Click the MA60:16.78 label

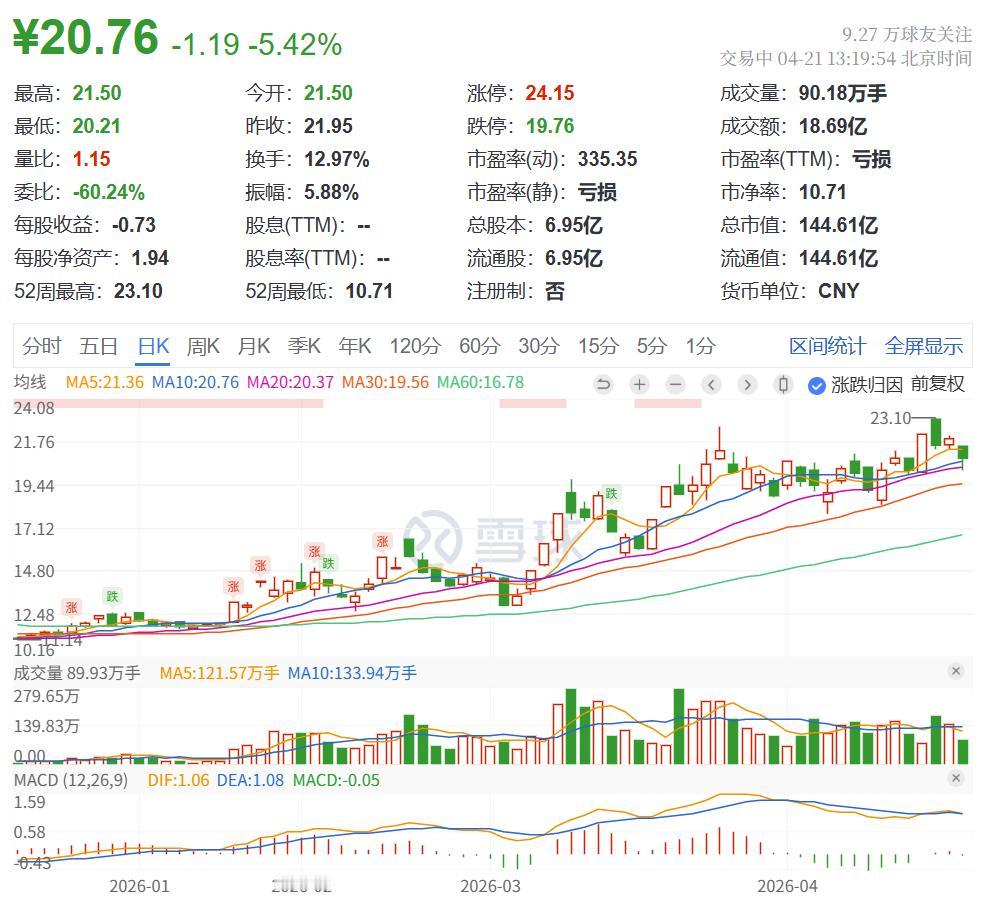click(481, 383)
